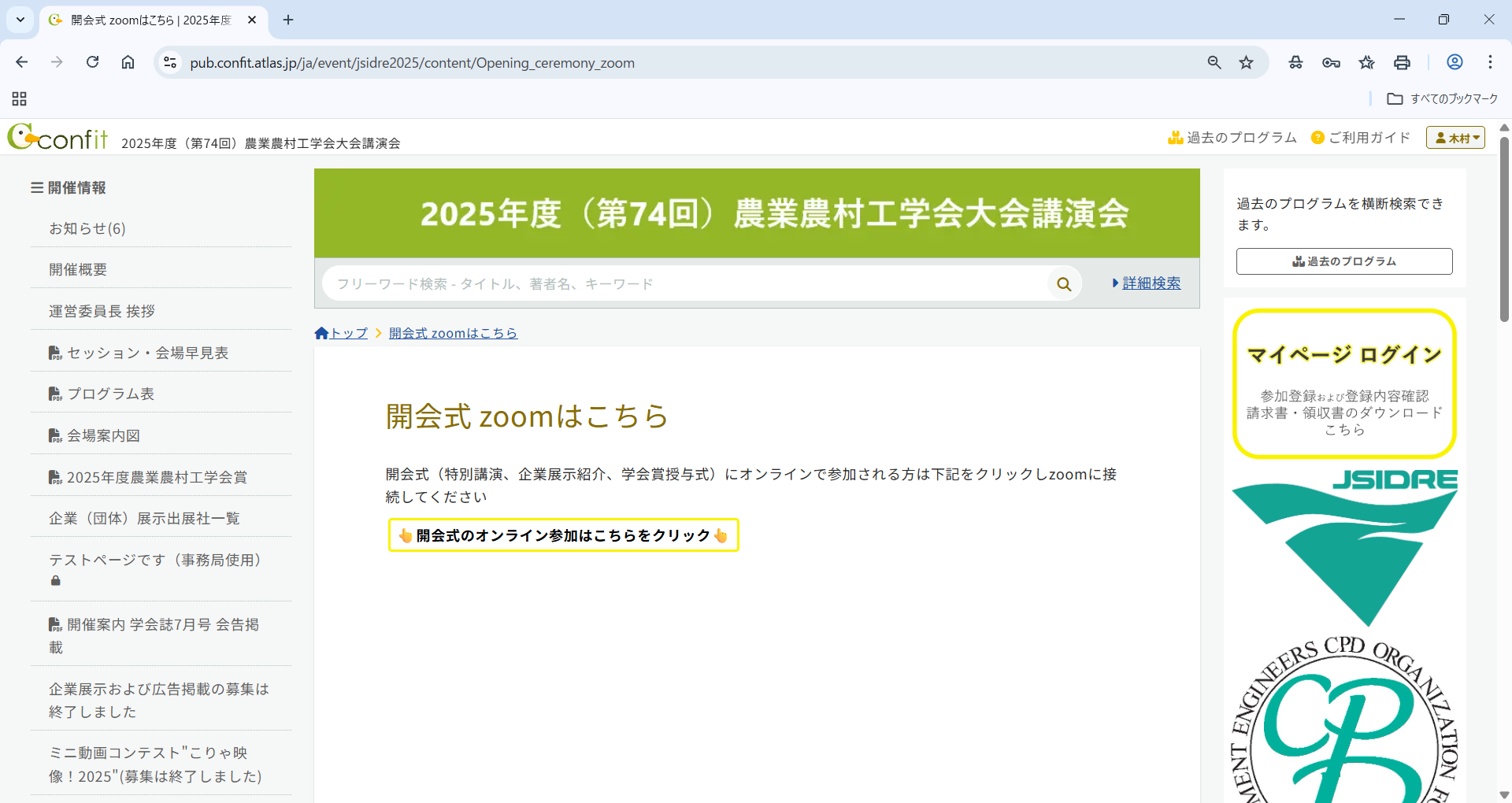The height and width of the screenshot is (803, 1512).
Task: Open the apps grid icon in the bookmarks bar
Action: pyautogui.click(x=20, y=98)
